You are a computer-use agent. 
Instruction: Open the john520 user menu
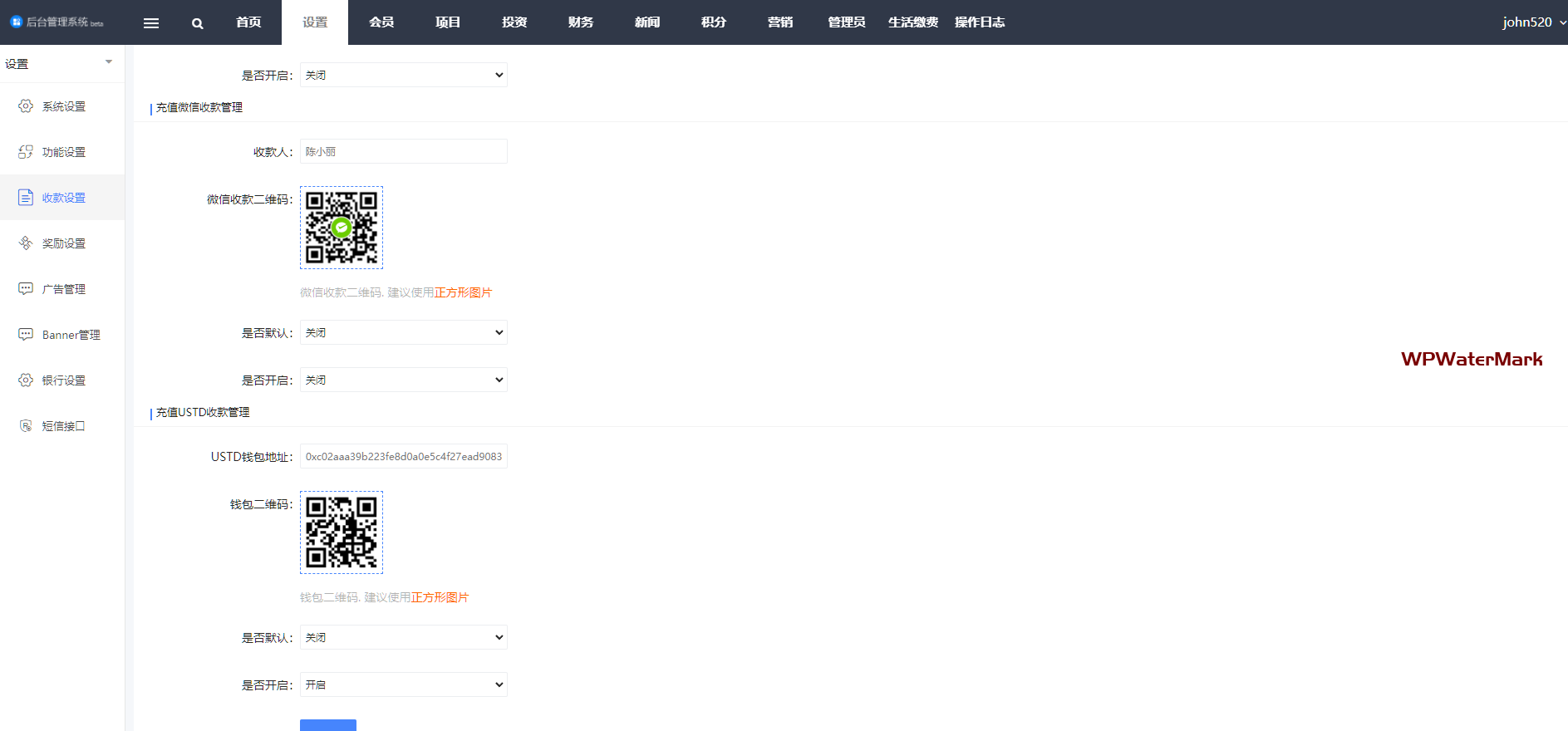[1533, 22]
